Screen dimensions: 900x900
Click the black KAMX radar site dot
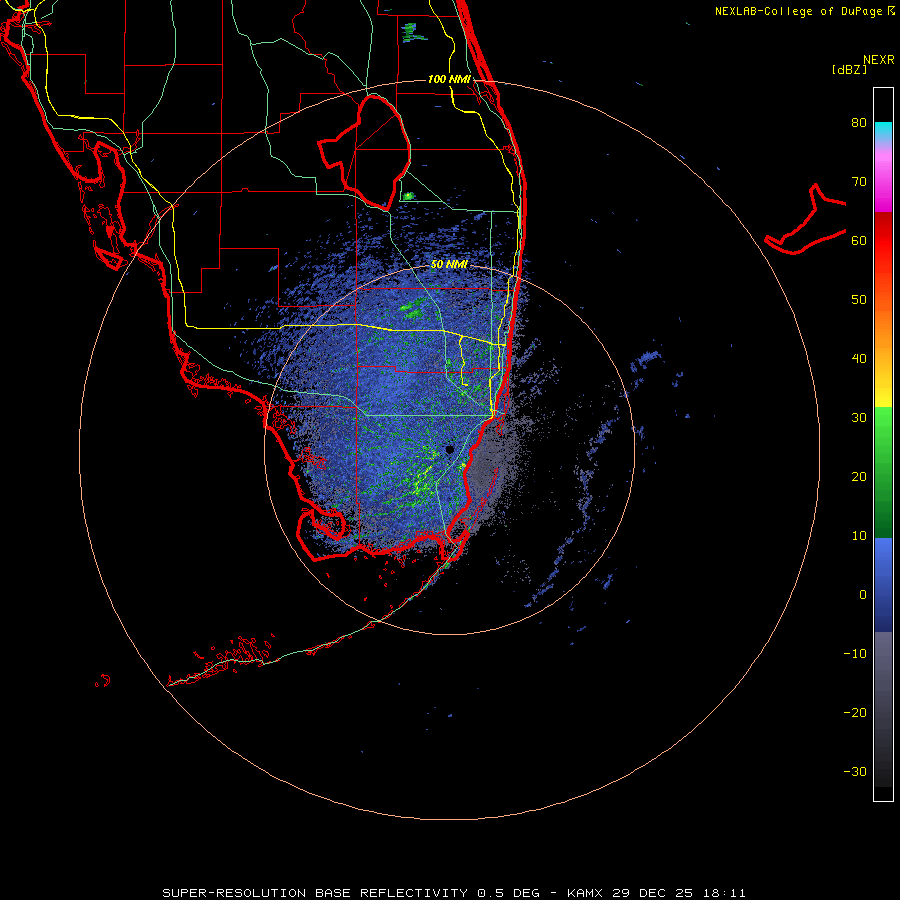click(x=450, y=449)
